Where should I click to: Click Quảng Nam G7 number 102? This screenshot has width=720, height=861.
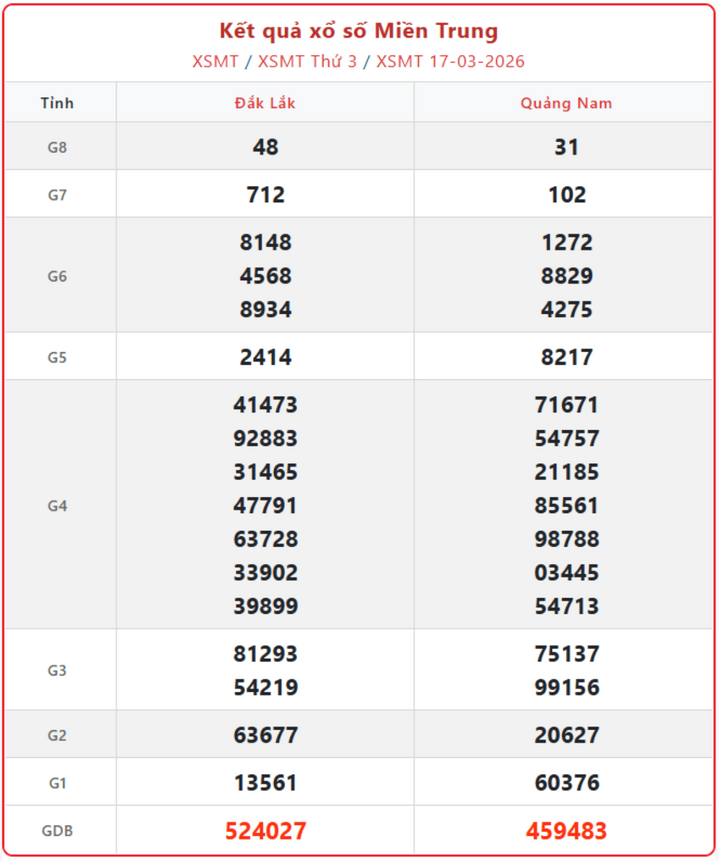click(x=566, y=195)
